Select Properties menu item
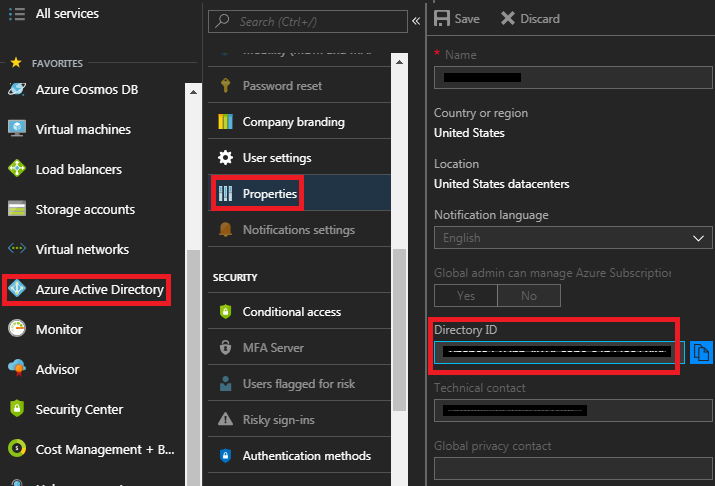 [x=300, y=193]
